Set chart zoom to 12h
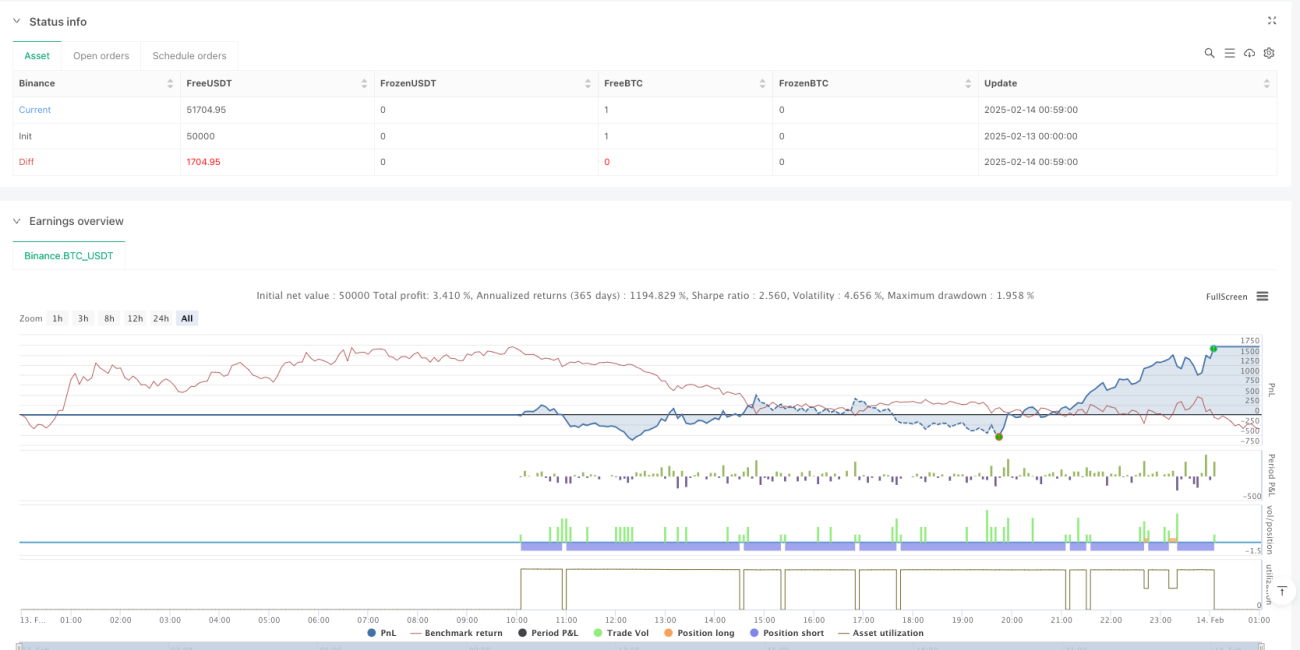The width and height of the screenshot is (1300, 650). click(x=135, y=318)
